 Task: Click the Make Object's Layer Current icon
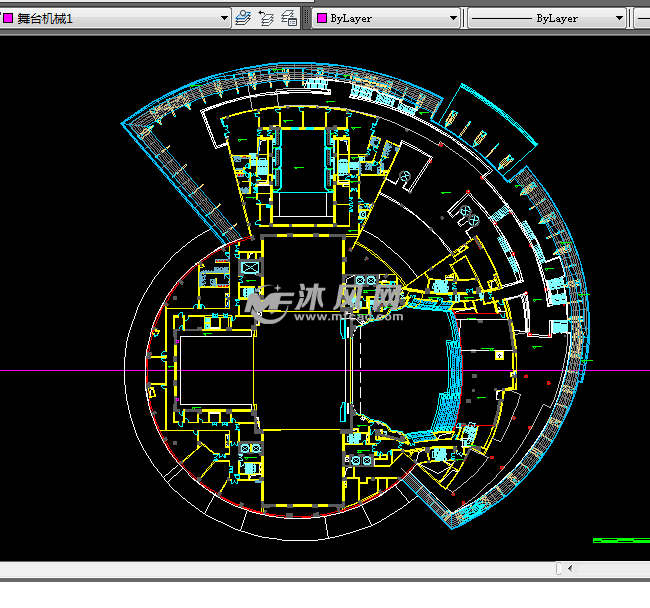pyautogui.click(x=243, y=19)
